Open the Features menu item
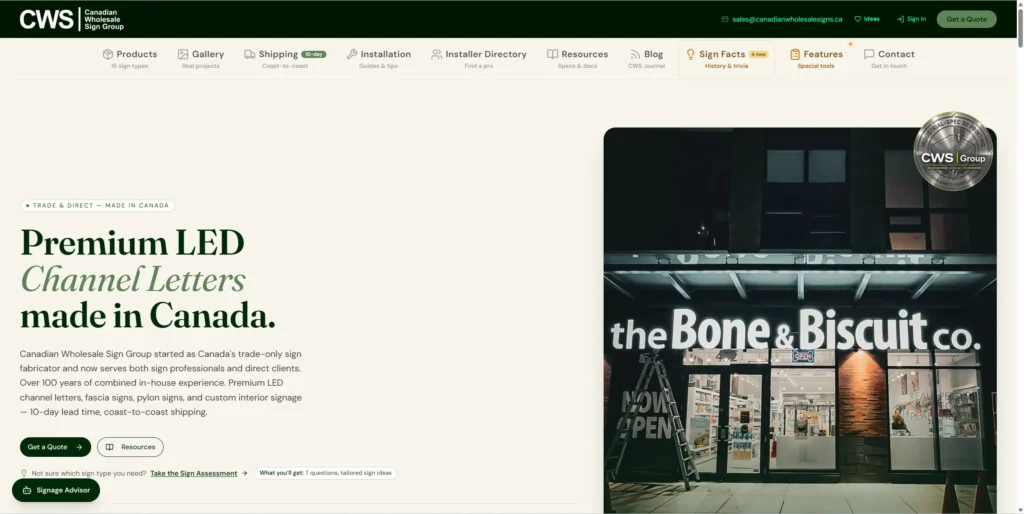1024x514 pixels. (816, 59)
